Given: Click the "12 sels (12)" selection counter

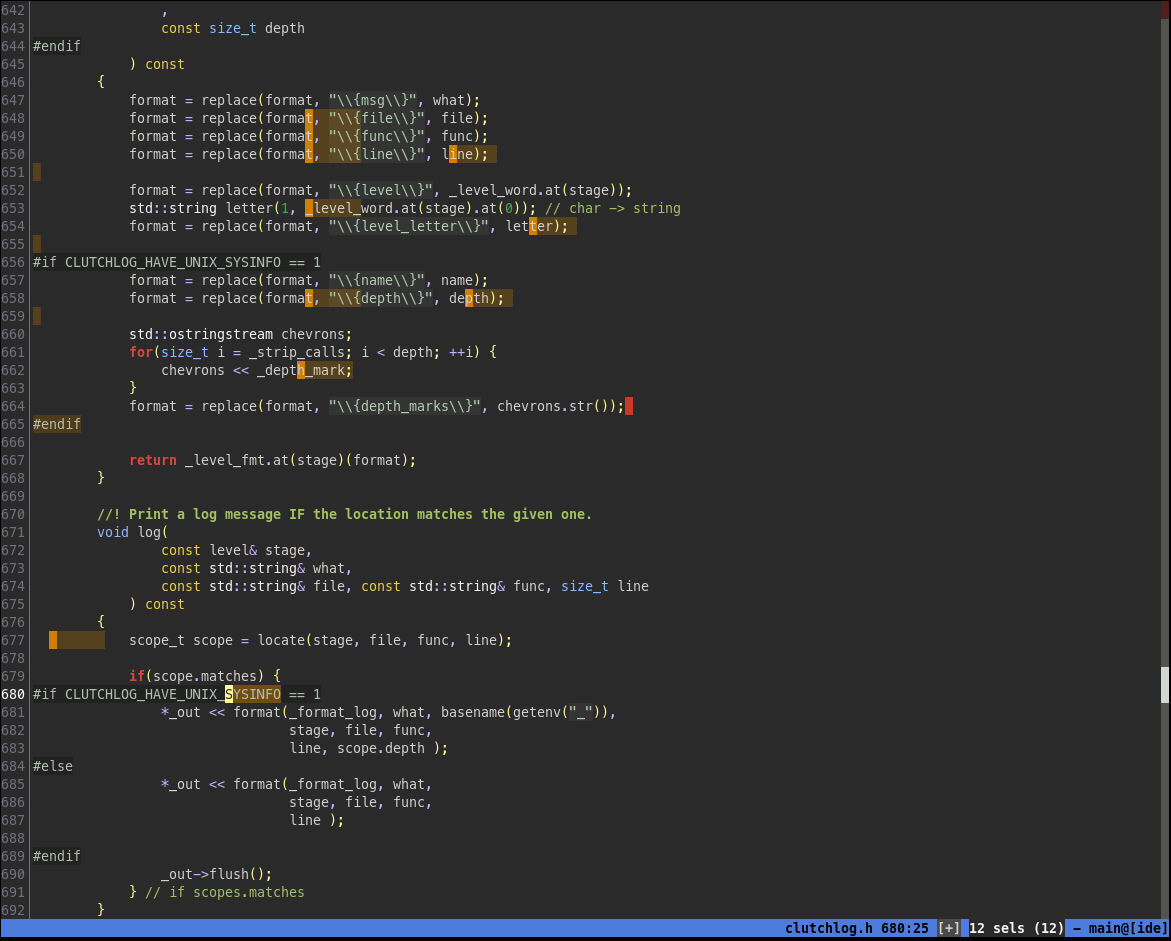Looking at the screenshot, I should 1016,928.
